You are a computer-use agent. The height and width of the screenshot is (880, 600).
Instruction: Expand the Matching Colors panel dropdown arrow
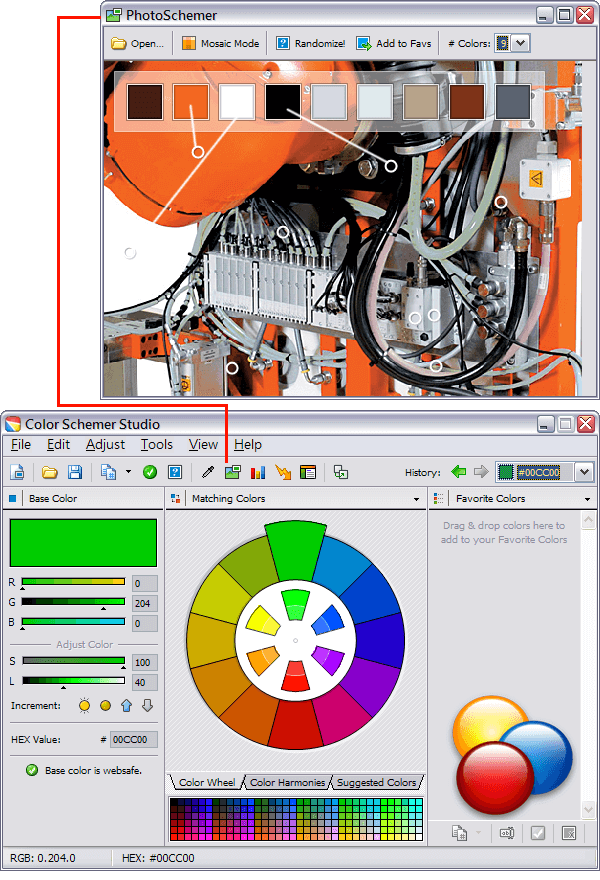pos(416,499)
